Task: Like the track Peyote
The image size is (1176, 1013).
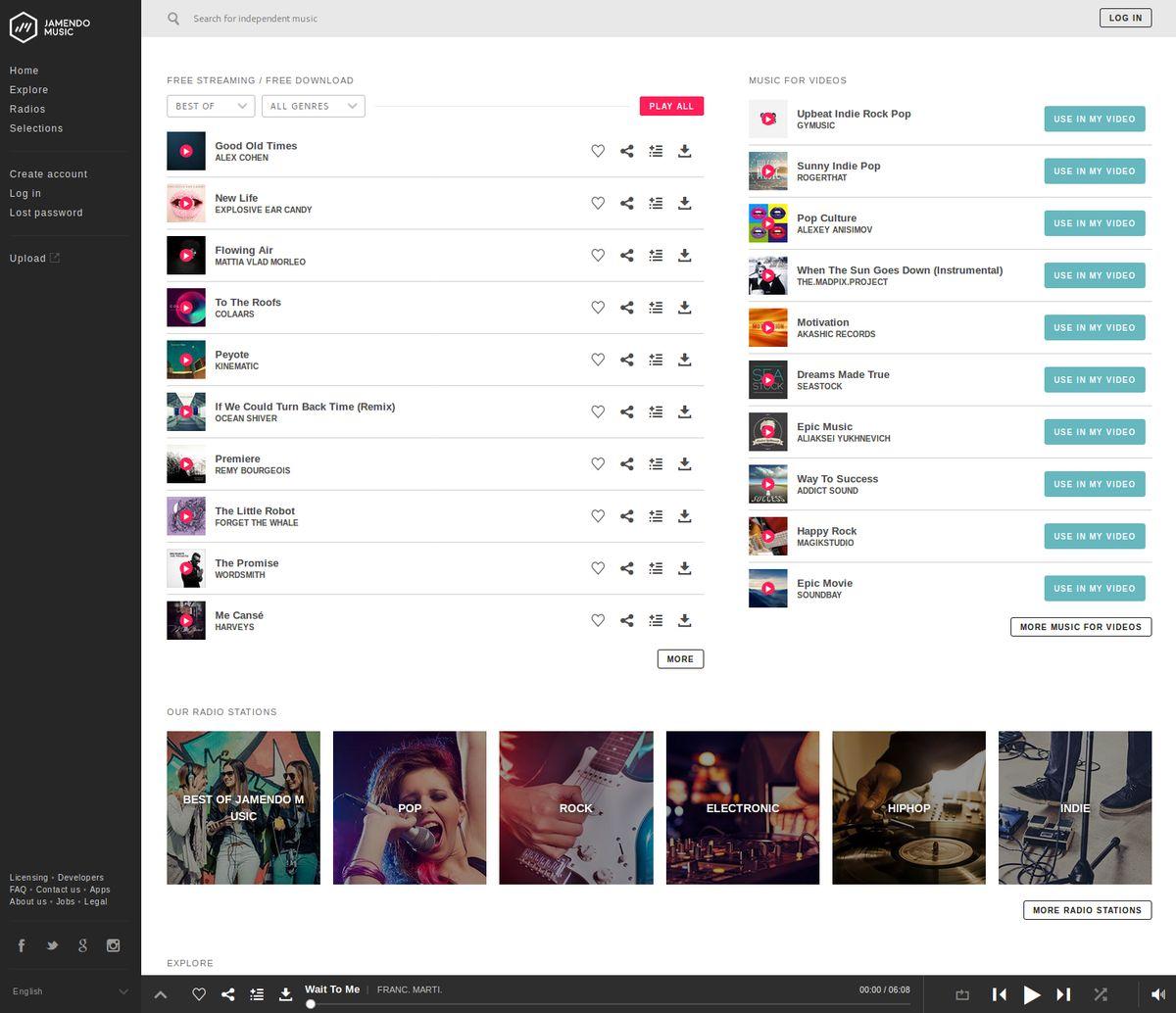Action: coord(598,360)
